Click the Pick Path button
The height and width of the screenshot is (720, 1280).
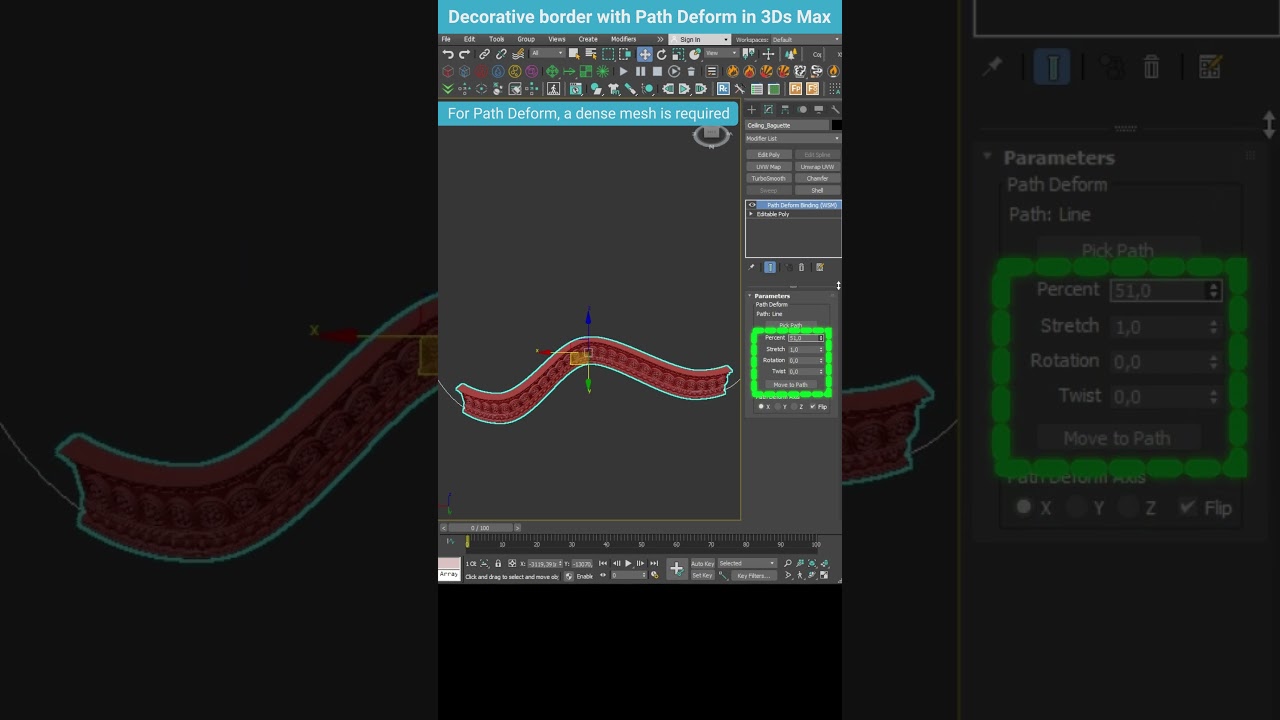pyautogui.click(x=790, y=325)
